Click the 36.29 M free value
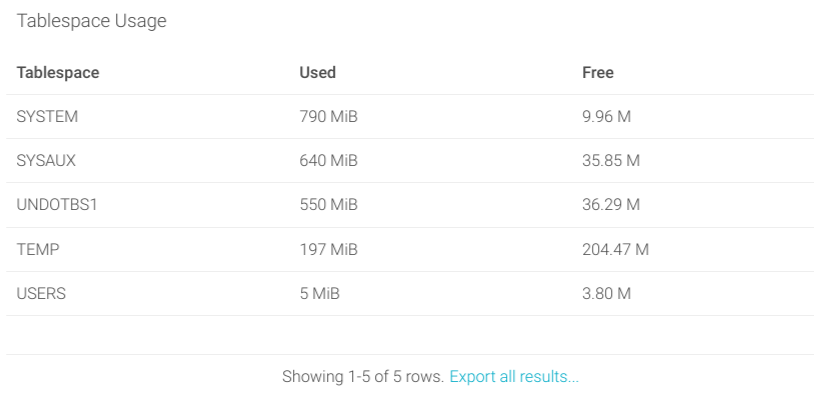Image resolution: width=814 pixels, height=396 pixels. (611, 204)
